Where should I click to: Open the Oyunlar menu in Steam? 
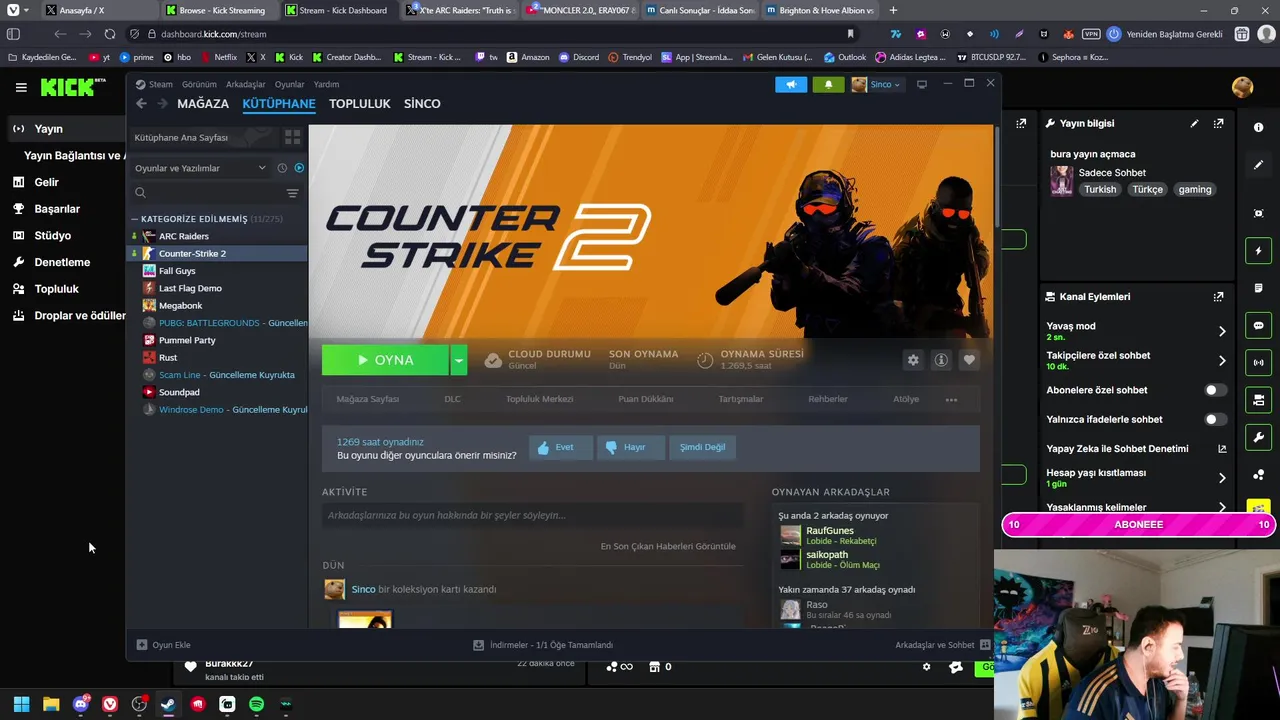[x=290, y=84]
